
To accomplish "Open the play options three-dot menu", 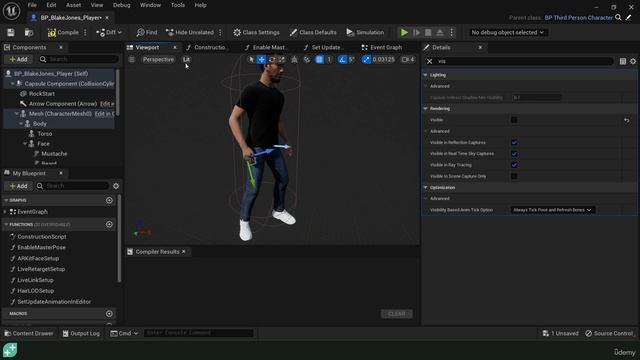I will pos(451,32).
